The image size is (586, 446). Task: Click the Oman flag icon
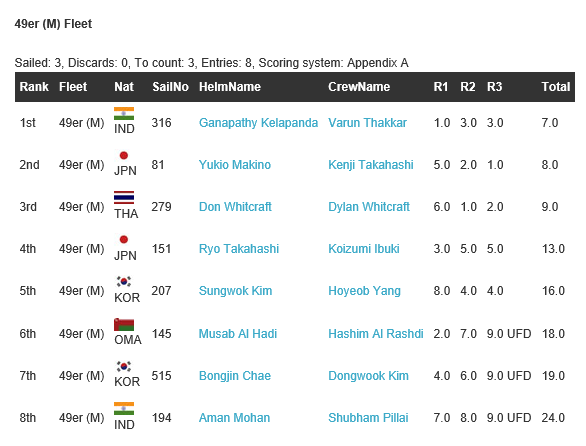tap(124, 324)
